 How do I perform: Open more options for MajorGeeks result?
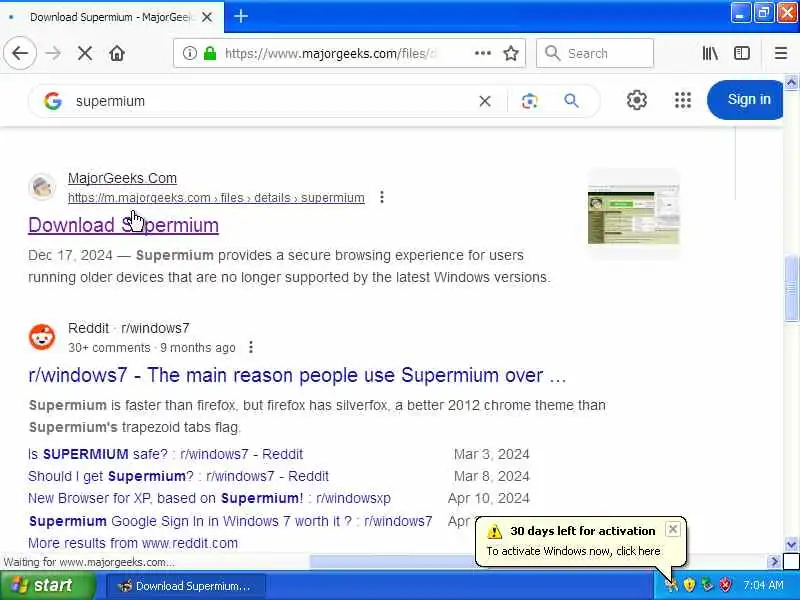(382, 197)
